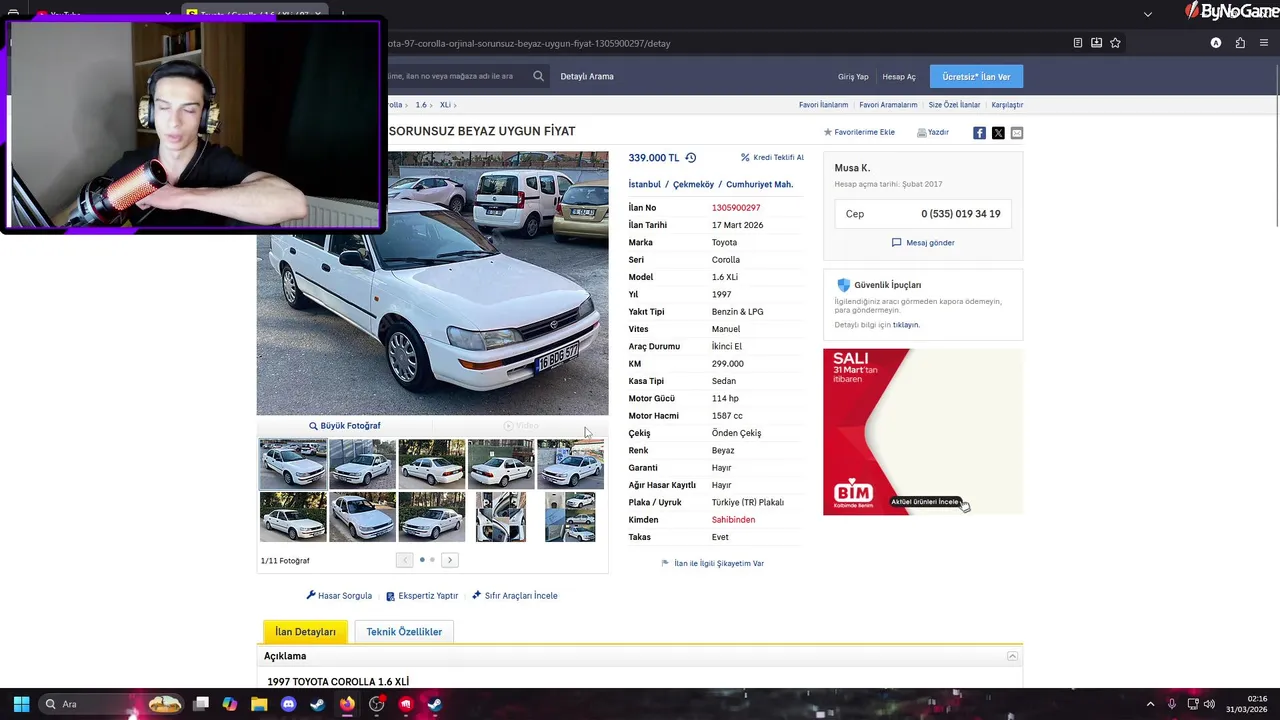
Task: Click the İlan No value 1305900297
Action: coord(736,208)
